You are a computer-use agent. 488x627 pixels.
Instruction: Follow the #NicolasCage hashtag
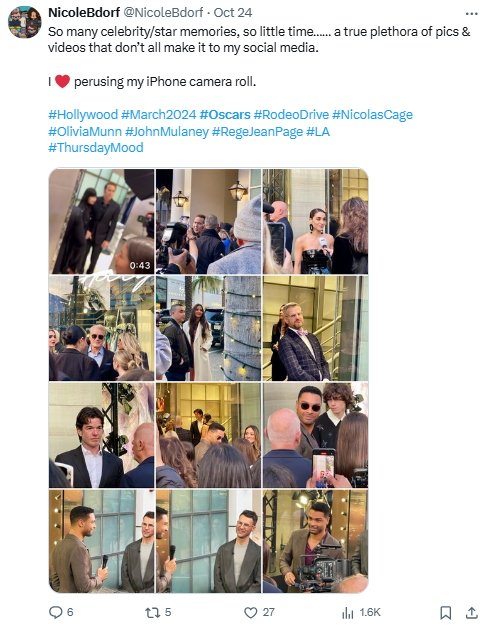point(372,115)
